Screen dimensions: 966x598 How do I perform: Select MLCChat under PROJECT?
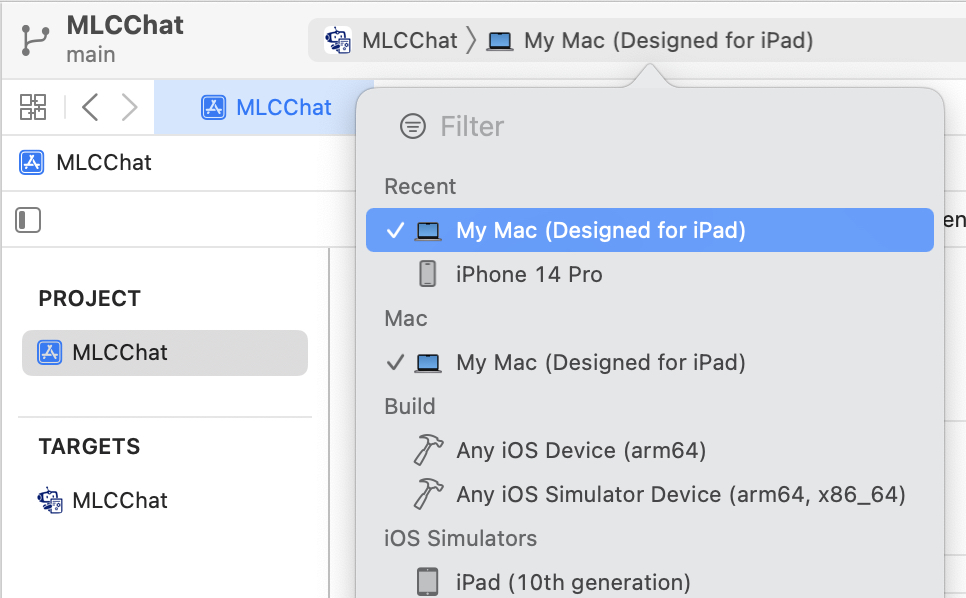pyautogui.click(x=164, y=353)
